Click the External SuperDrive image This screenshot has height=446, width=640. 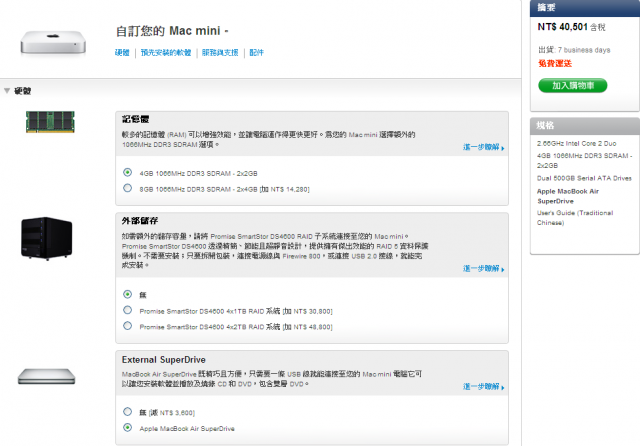click(x=47, y=376)
